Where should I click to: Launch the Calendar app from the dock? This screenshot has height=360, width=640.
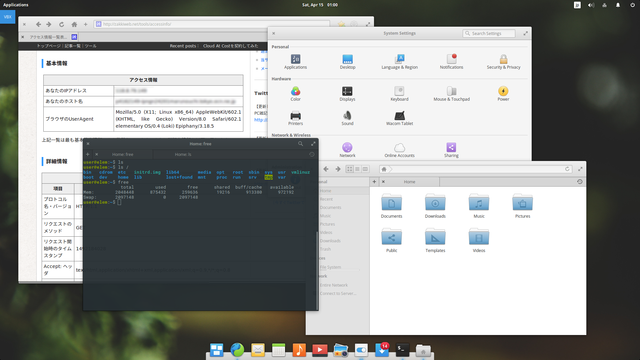click(278, 350)
